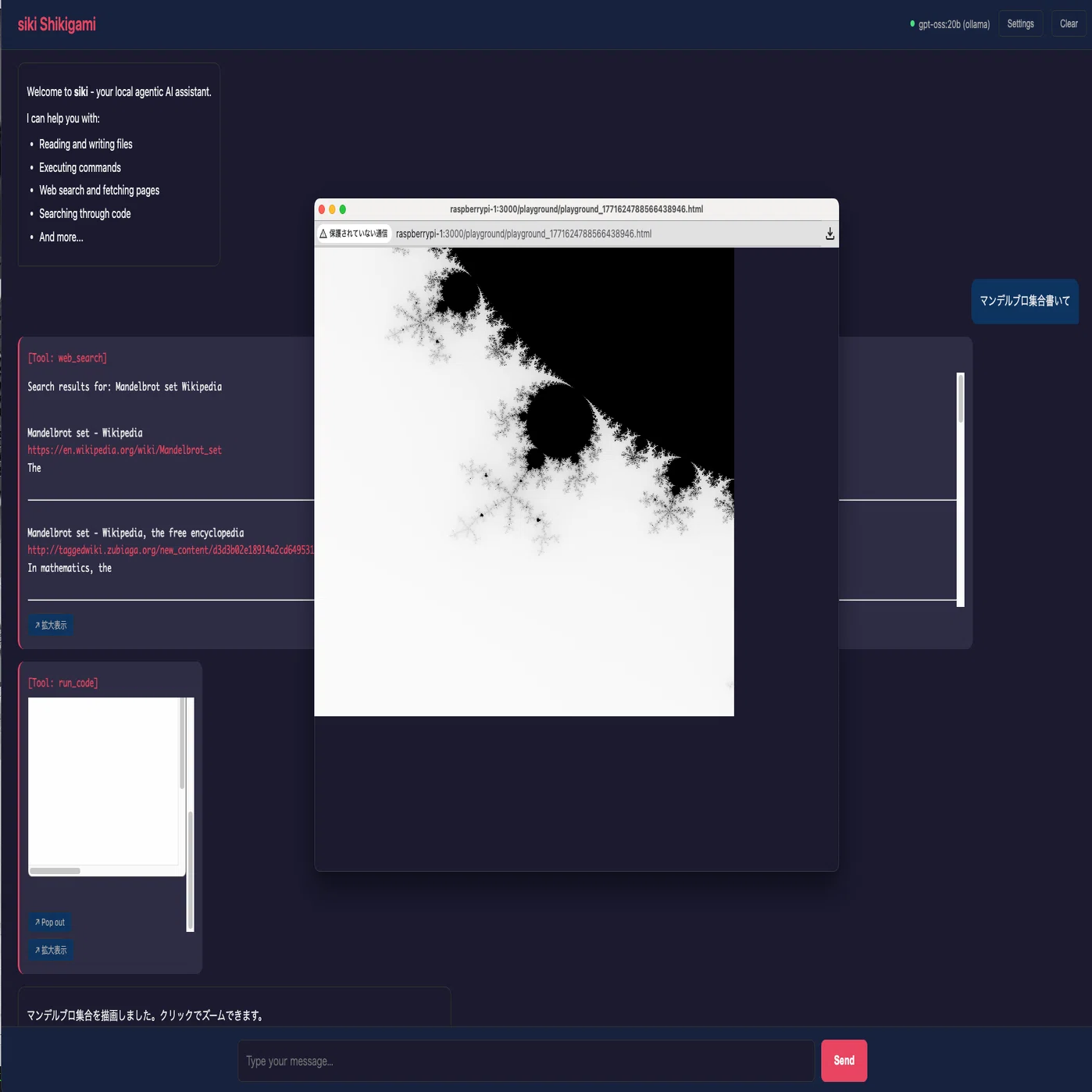Click the 'Web search and fetching pages' bullet
The width and height of the screenshot is (1092, 1092).
(99, 191)
